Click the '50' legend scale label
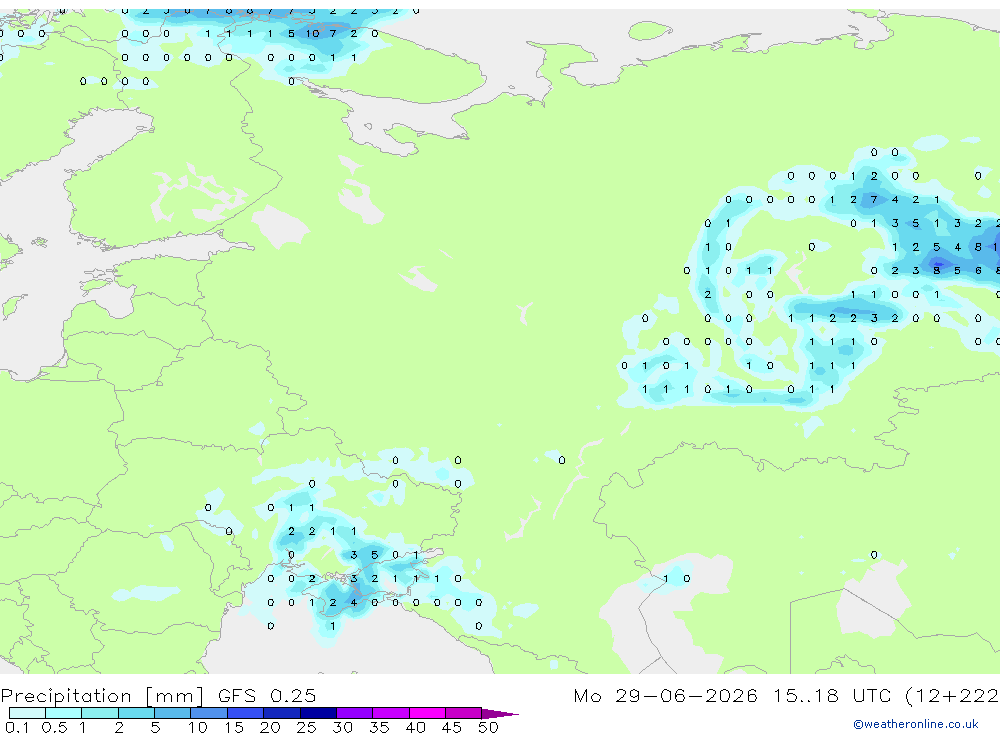Image resolution: width=1000 pixels, height=733 pixels. point(488,727)
